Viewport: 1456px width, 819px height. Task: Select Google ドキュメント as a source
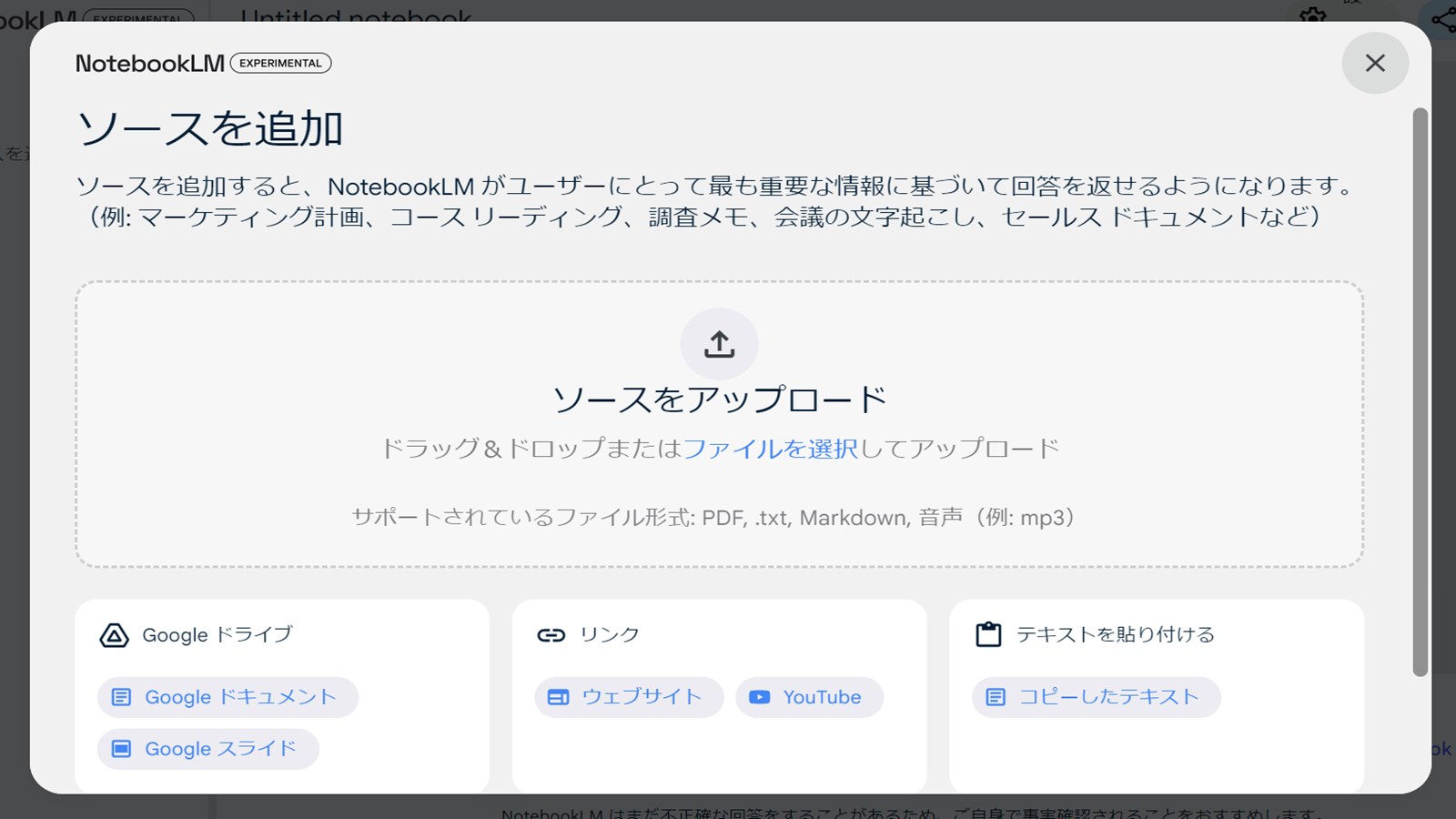[x=227, y=696]
